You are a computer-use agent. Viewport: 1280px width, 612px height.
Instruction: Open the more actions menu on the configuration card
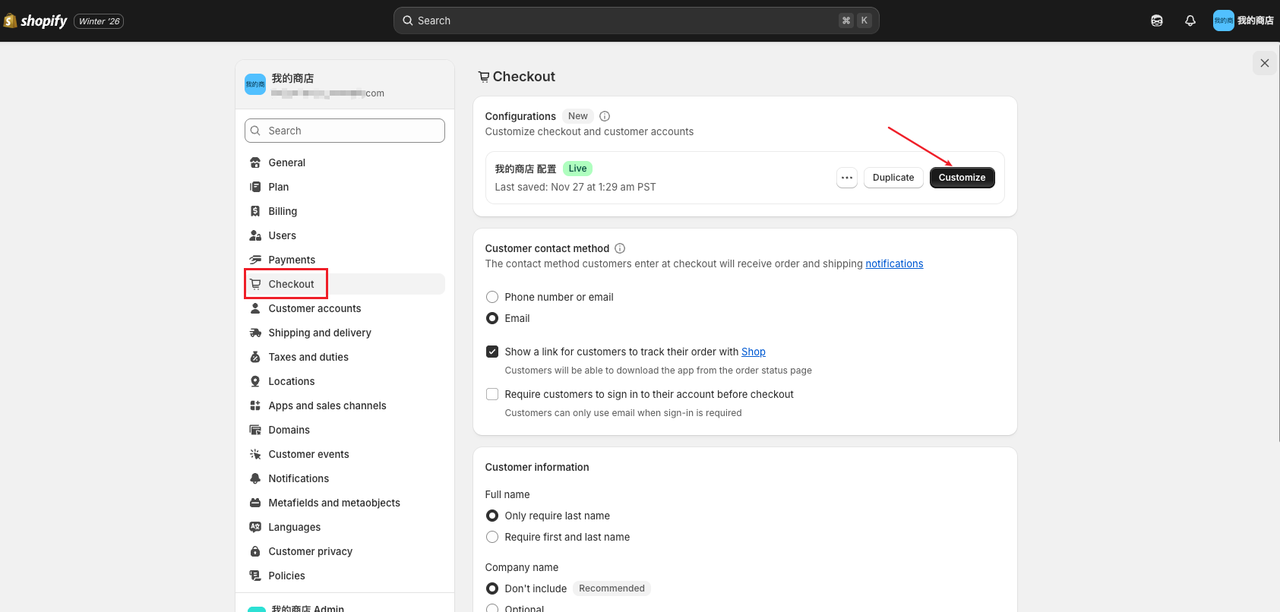click(x=847, y=177)
